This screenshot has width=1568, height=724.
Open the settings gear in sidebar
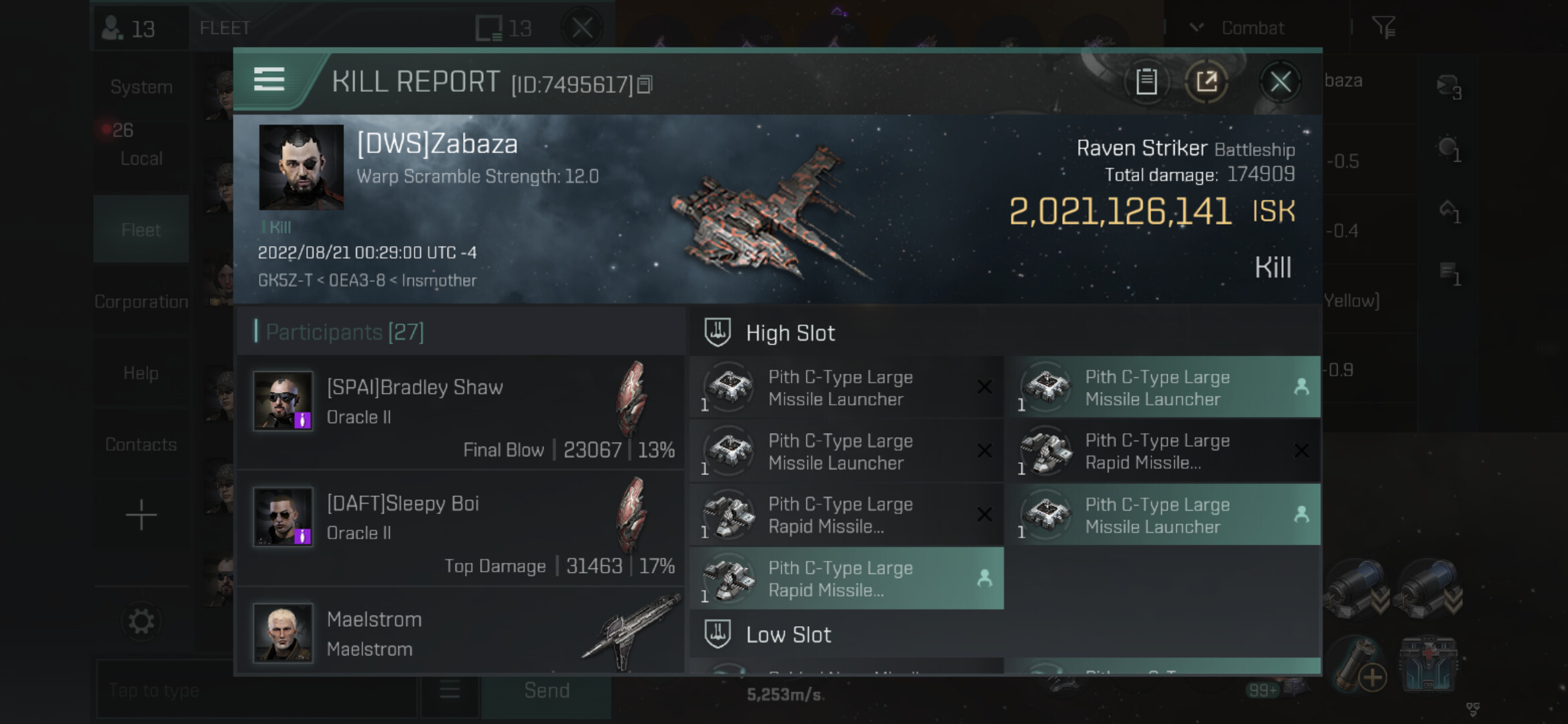[141, 621]
